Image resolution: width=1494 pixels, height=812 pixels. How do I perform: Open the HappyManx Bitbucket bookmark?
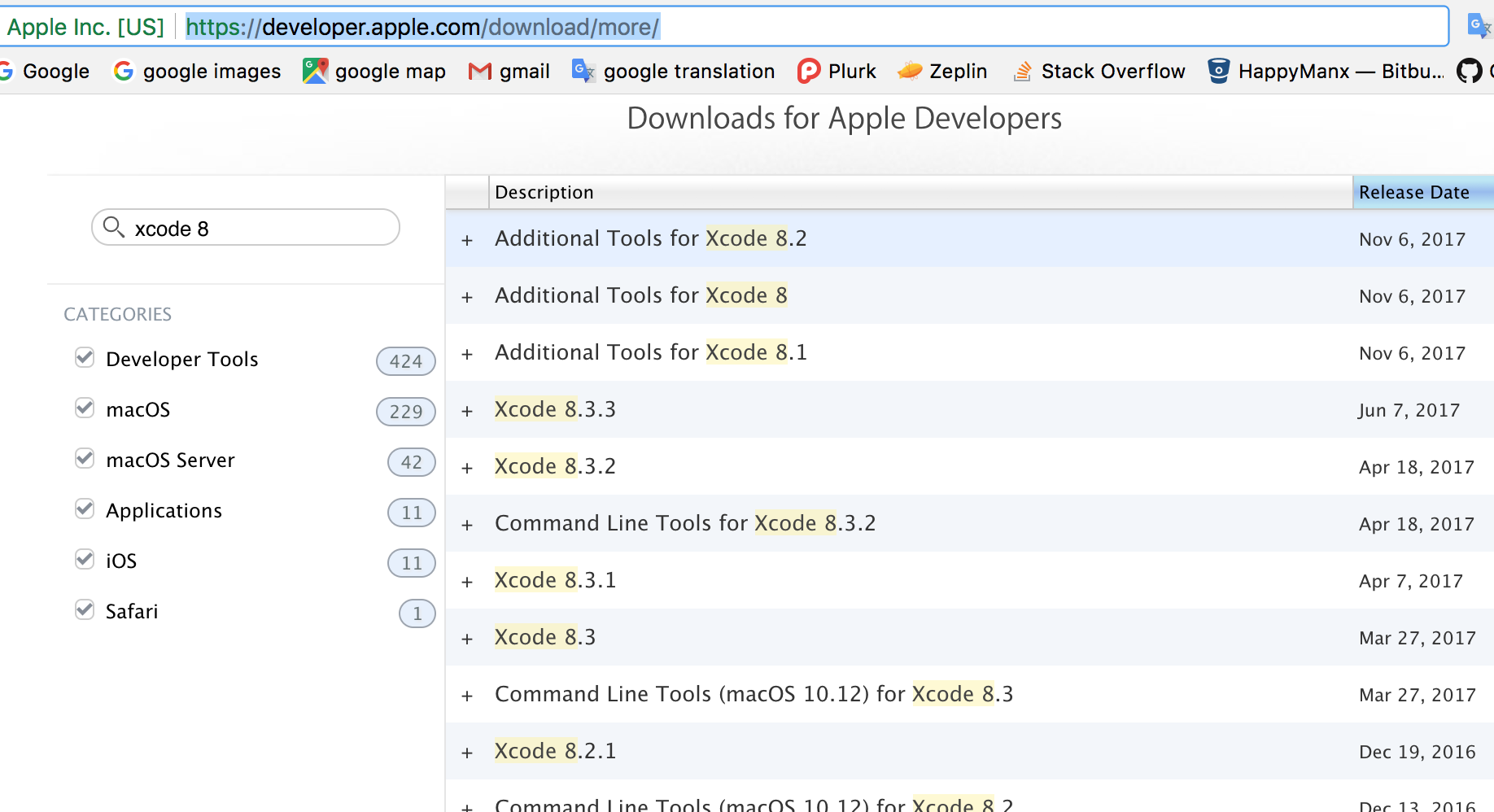point(1326,72)
